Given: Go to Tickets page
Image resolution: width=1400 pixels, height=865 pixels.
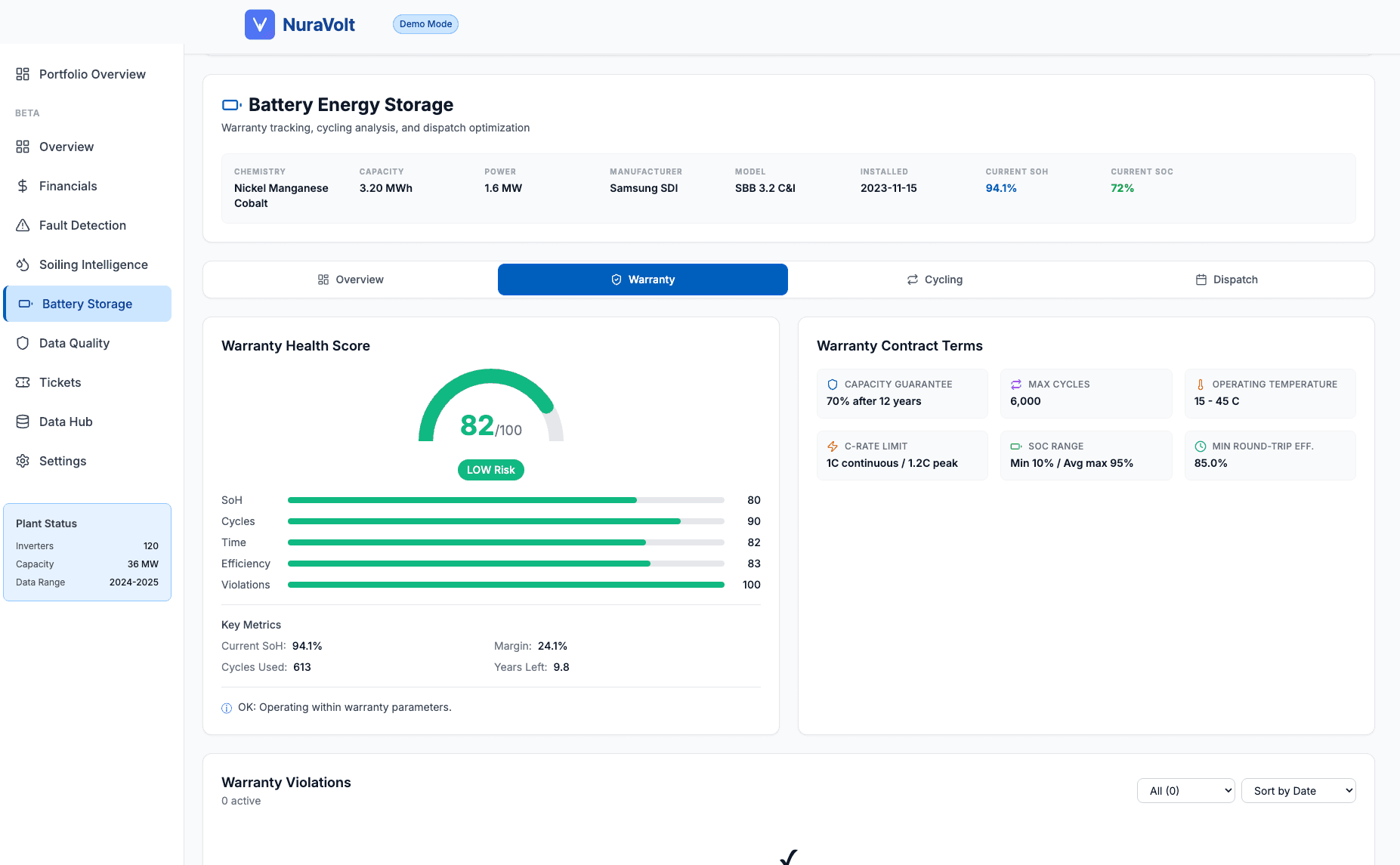Looking at the screenshot, I should 88,382.
